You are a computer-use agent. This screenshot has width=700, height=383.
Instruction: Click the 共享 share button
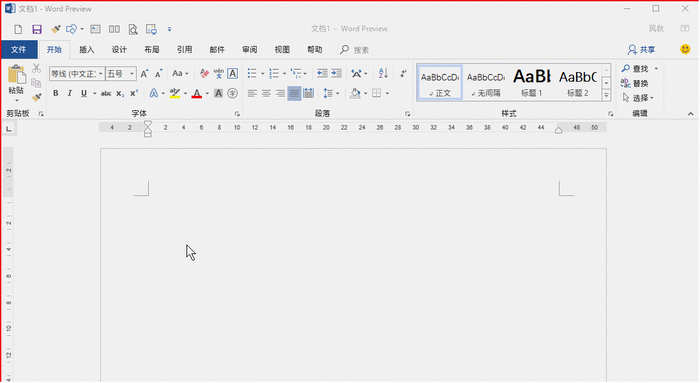[642, 50]
